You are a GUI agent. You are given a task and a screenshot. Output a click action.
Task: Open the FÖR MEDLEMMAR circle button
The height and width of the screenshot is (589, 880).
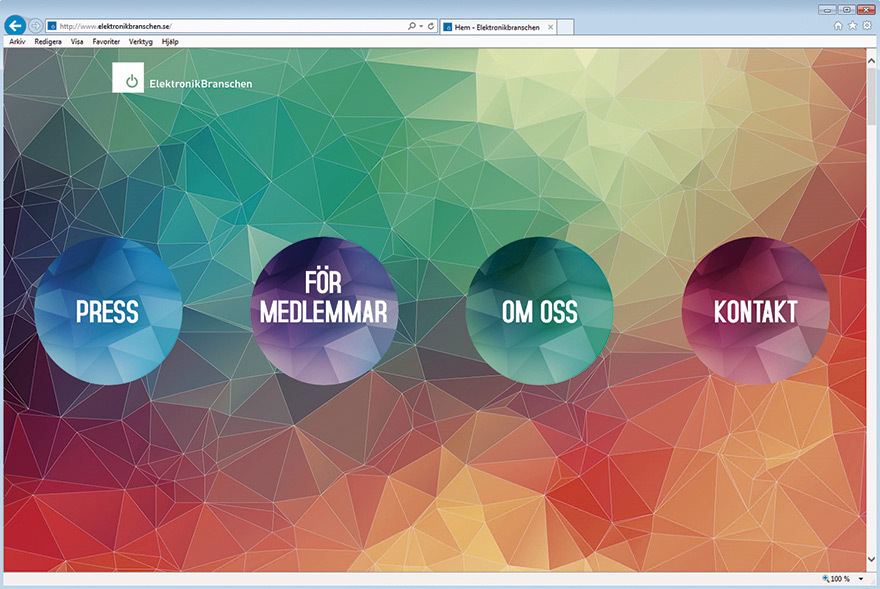324,311
